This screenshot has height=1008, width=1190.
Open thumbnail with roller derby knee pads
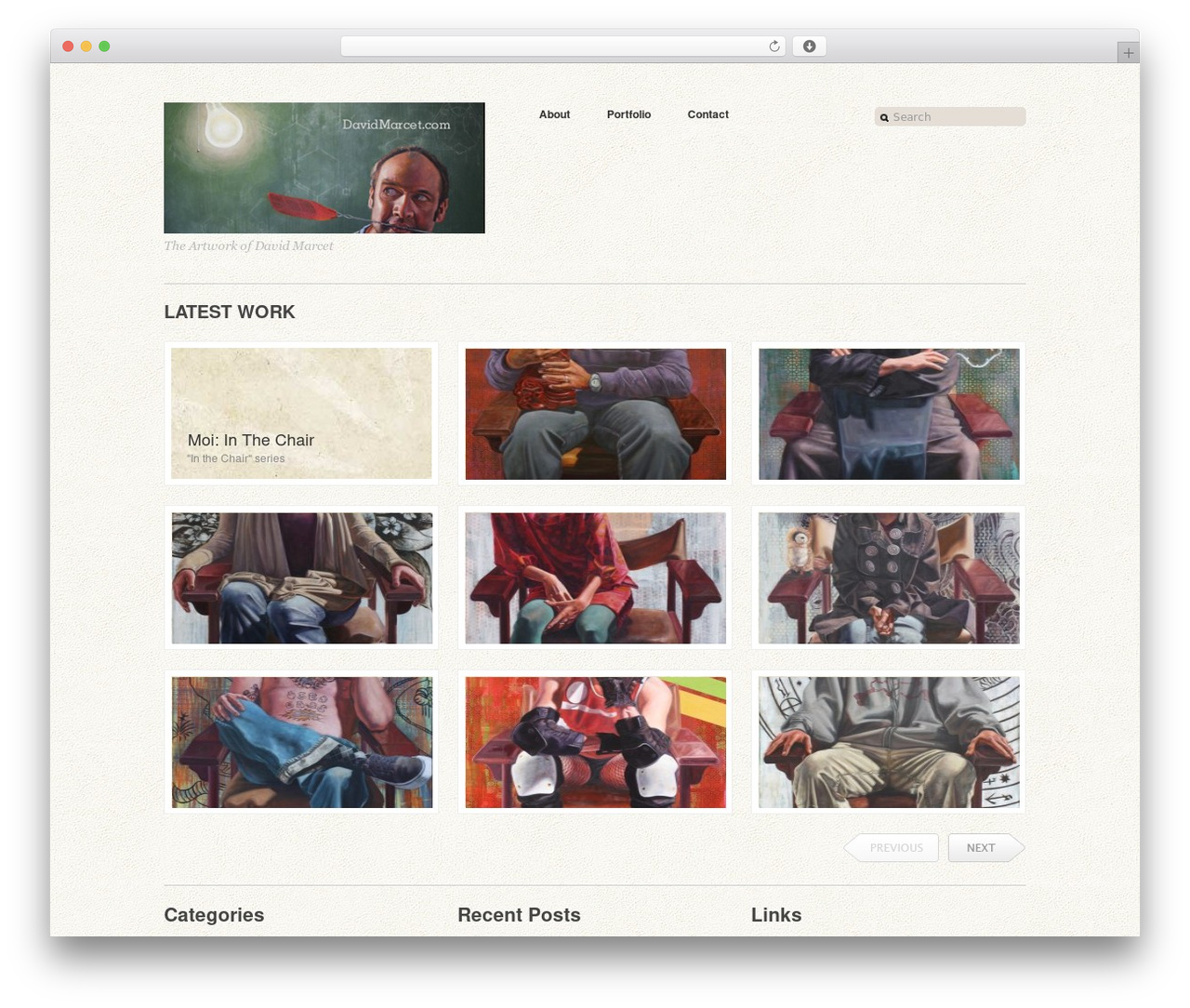pyautogui.click(x=595, y=742)
